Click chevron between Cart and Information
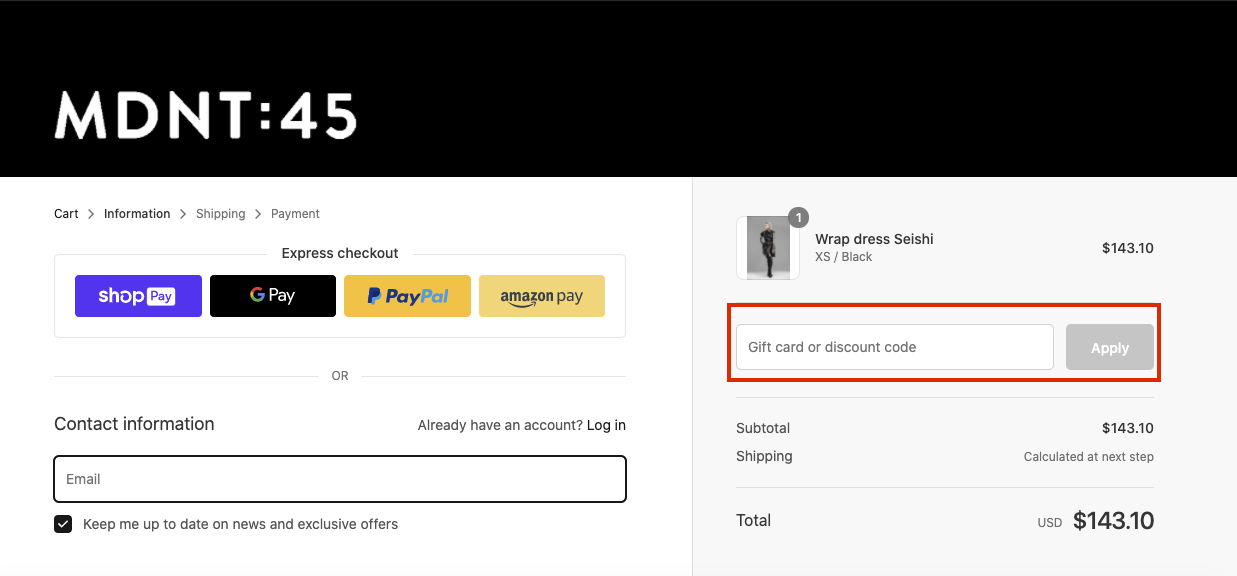Image resolution: width=1237 pixels, height=576 pixels. (91, 214)
